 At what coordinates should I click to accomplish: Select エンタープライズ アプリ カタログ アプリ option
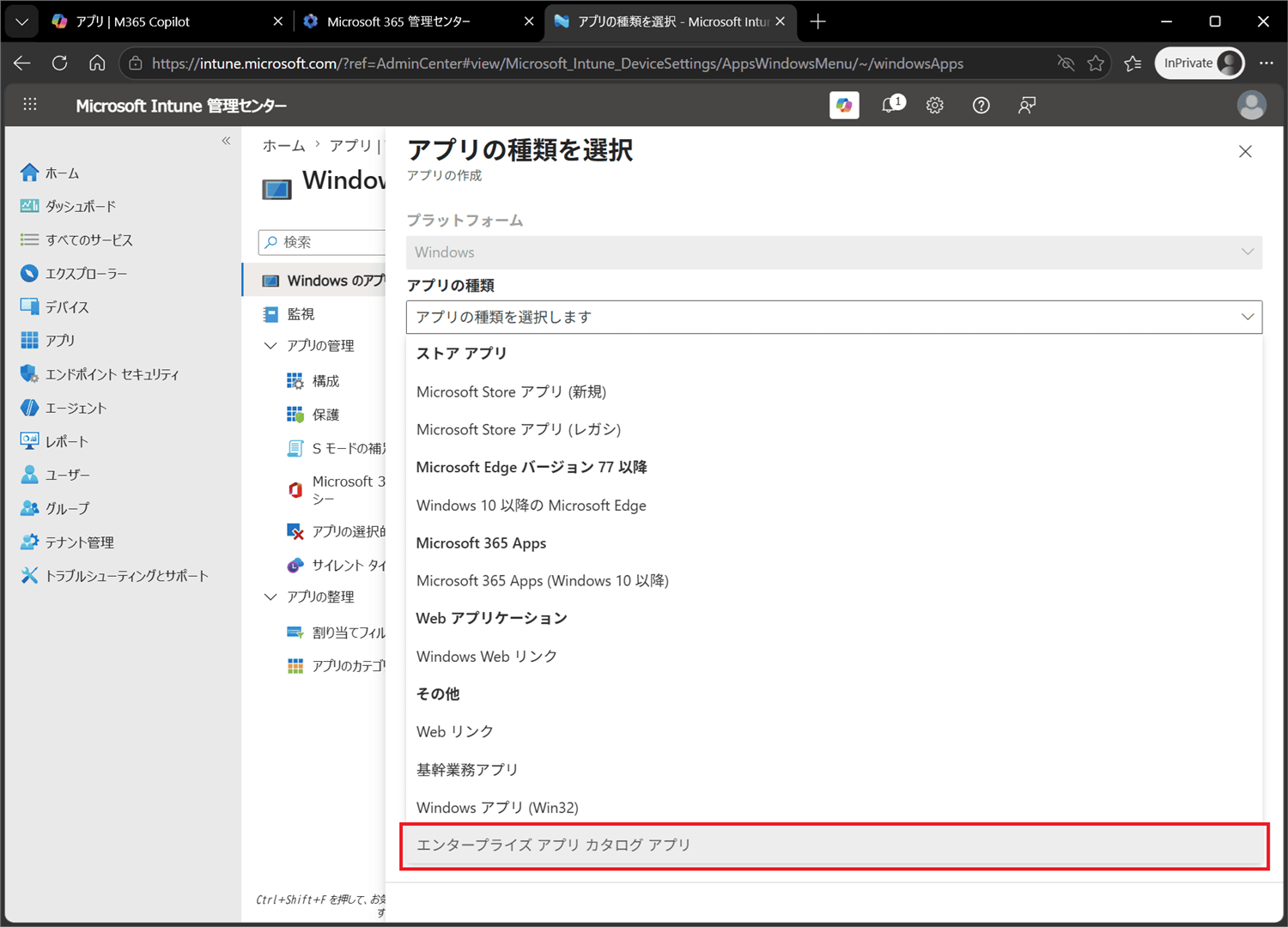click(x=834, y=845)
